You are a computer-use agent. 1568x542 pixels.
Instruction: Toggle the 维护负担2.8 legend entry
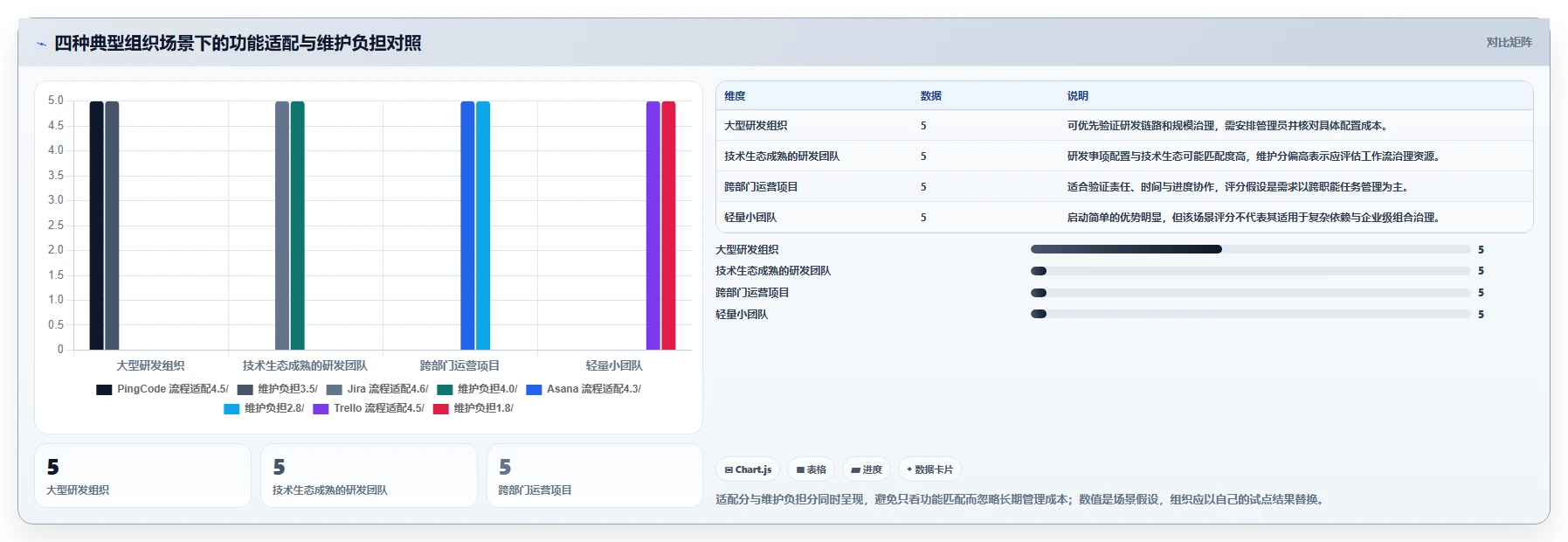click(x=264, y=408)
